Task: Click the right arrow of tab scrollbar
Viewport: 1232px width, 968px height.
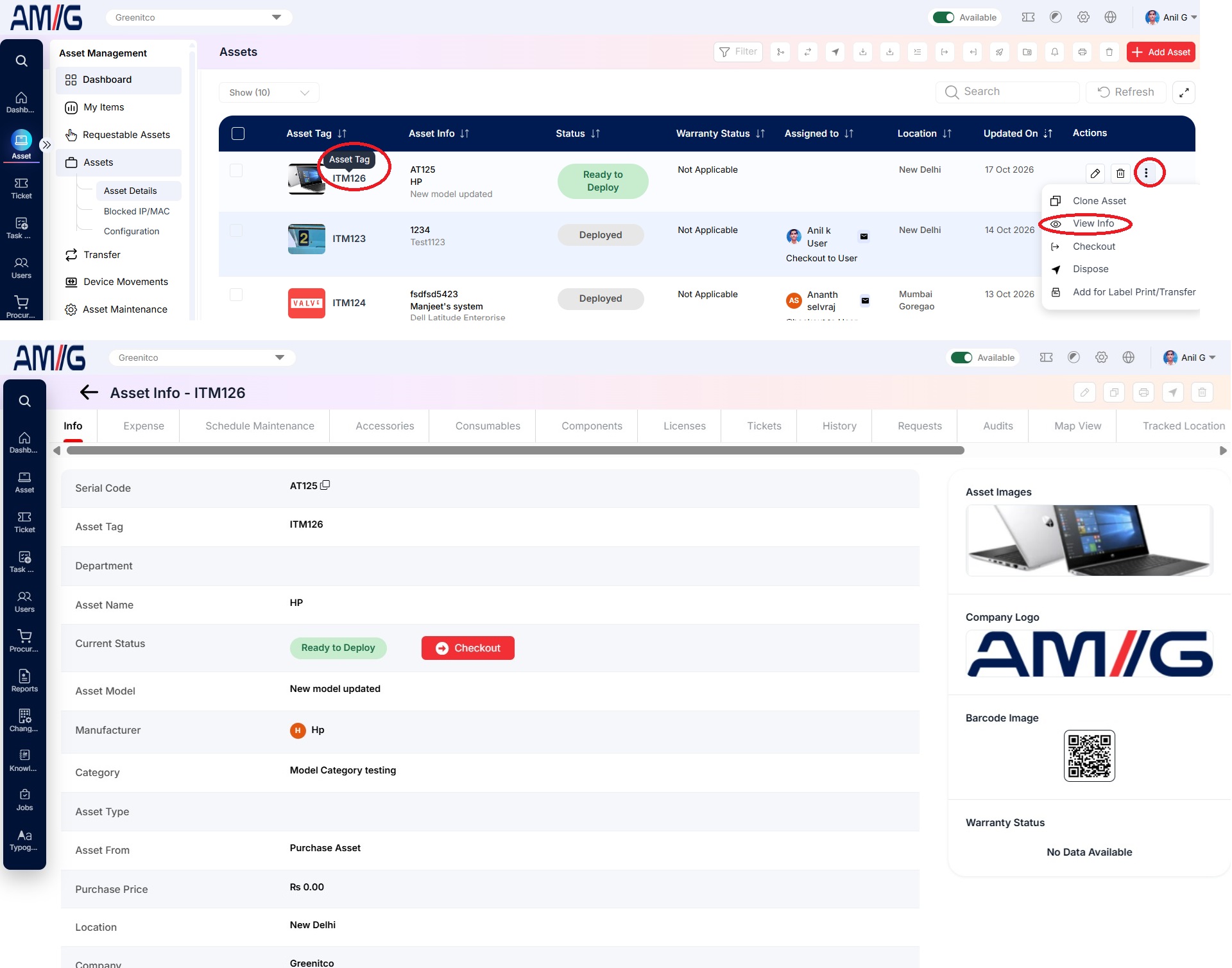Action: pyautogui.click(x=1223, y=451)
